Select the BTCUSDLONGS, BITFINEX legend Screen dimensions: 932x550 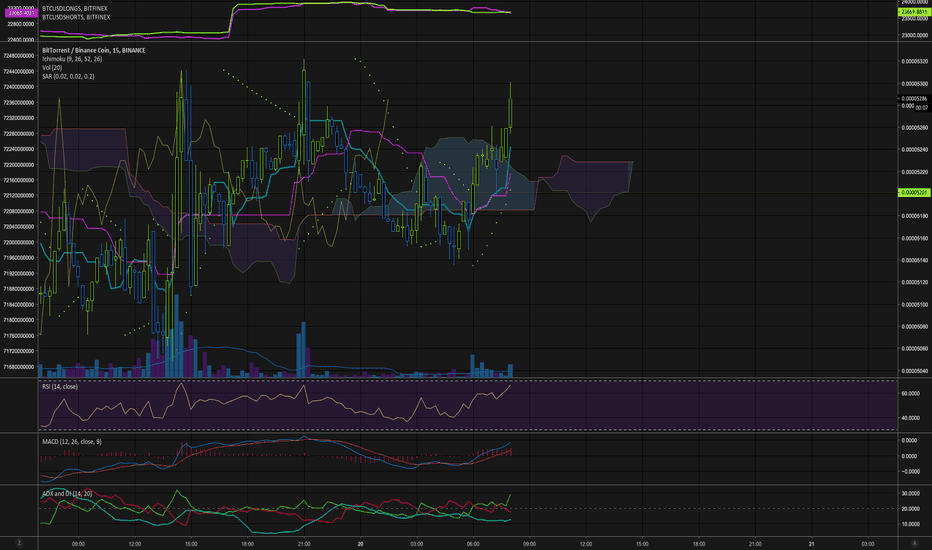click(75, 9)
